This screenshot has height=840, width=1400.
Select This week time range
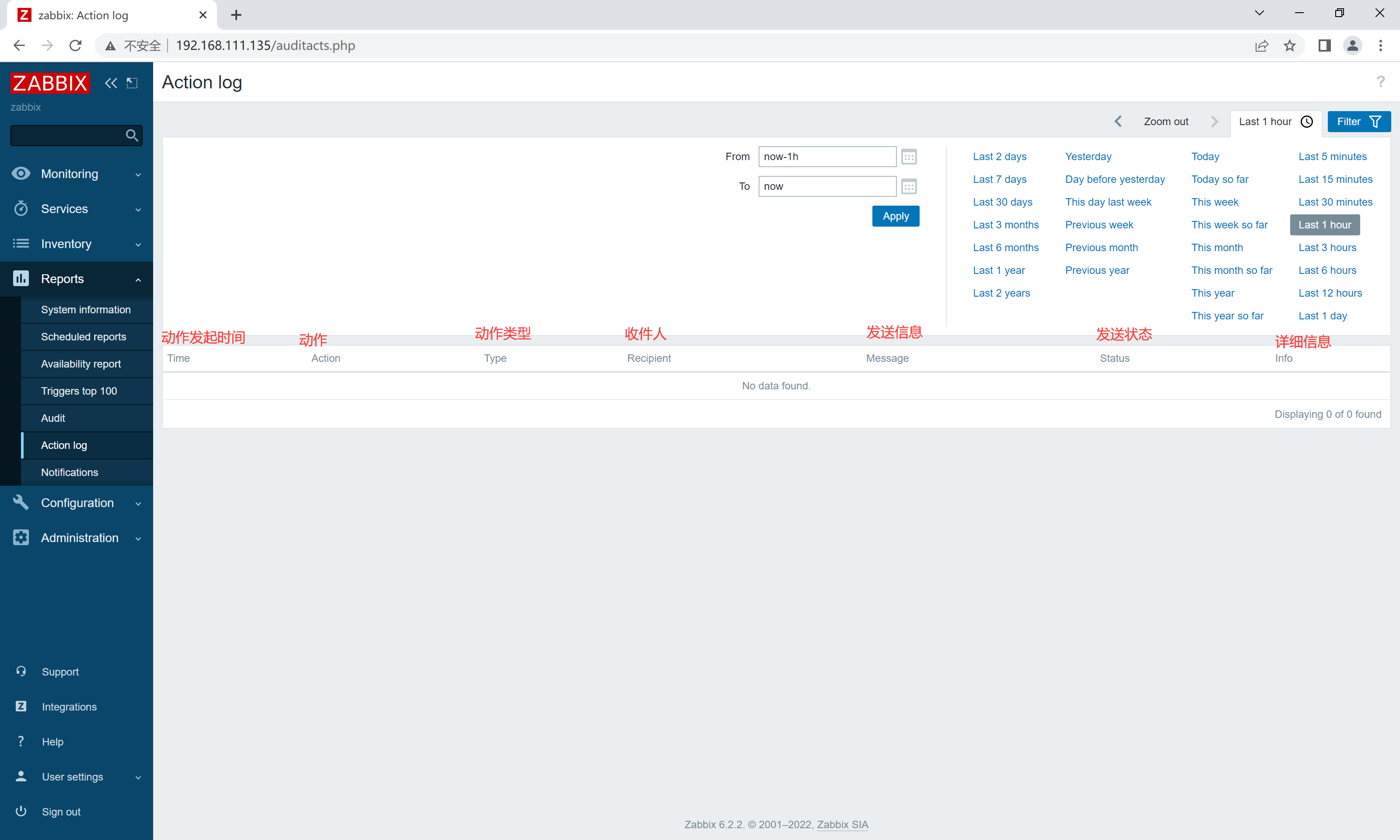1214,202
